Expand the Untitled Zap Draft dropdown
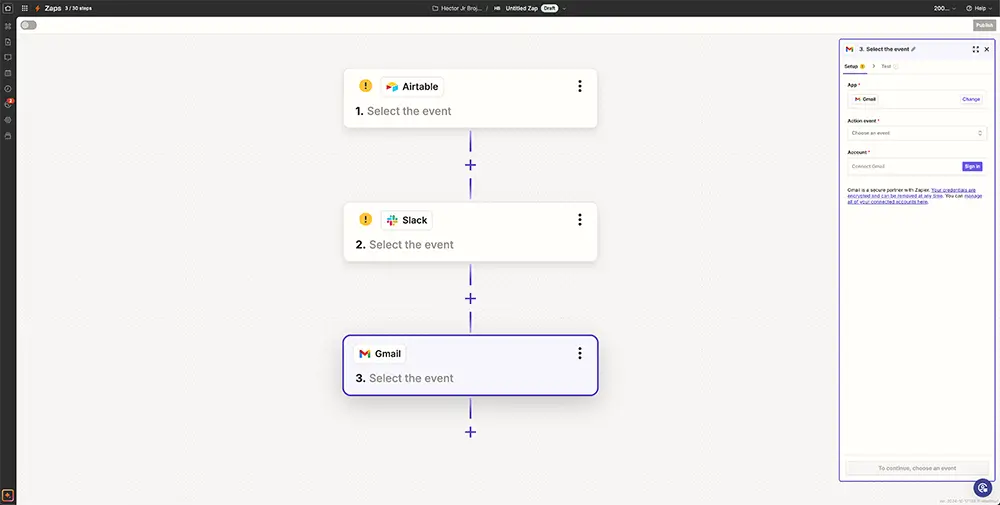This screenshot has width=1000, height=505. [x=565, y=8]
